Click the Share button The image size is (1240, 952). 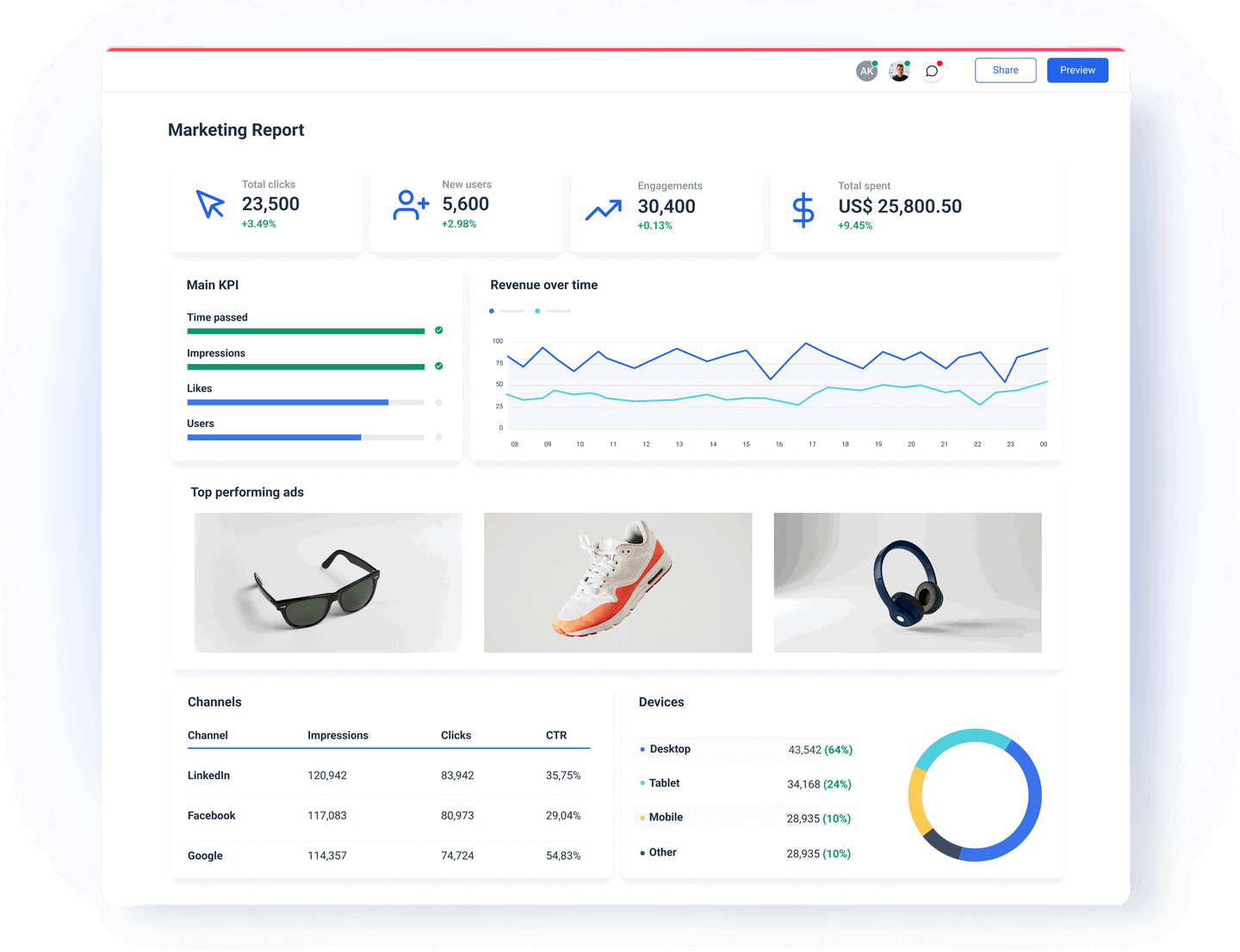pos(1005,70)
